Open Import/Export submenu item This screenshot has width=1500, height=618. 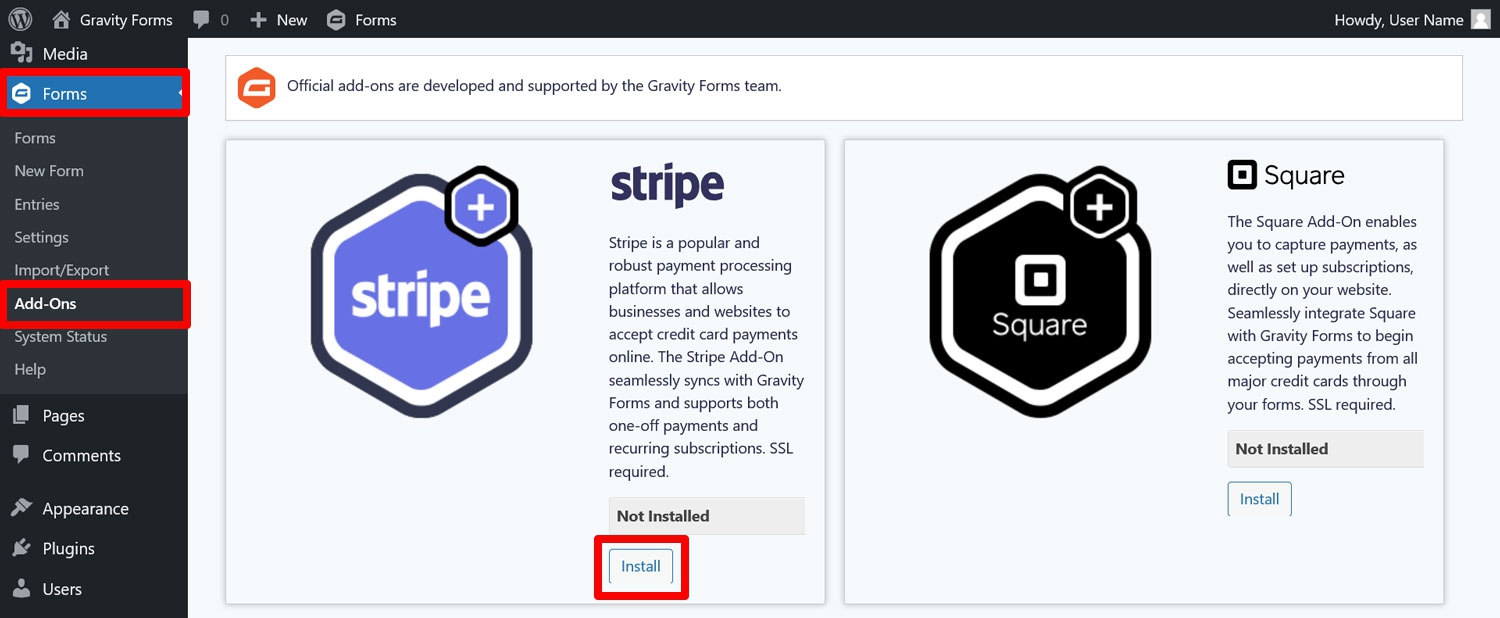coord(62,270)
